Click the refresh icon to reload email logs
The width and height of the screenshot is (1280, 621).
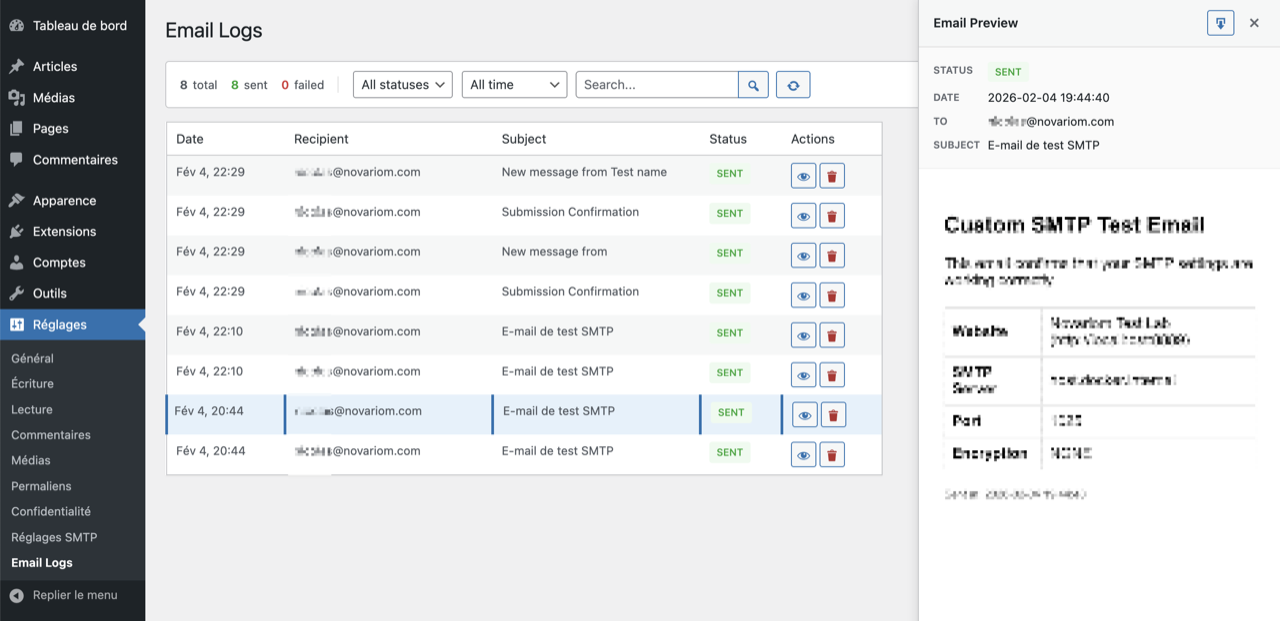point(793,84)
